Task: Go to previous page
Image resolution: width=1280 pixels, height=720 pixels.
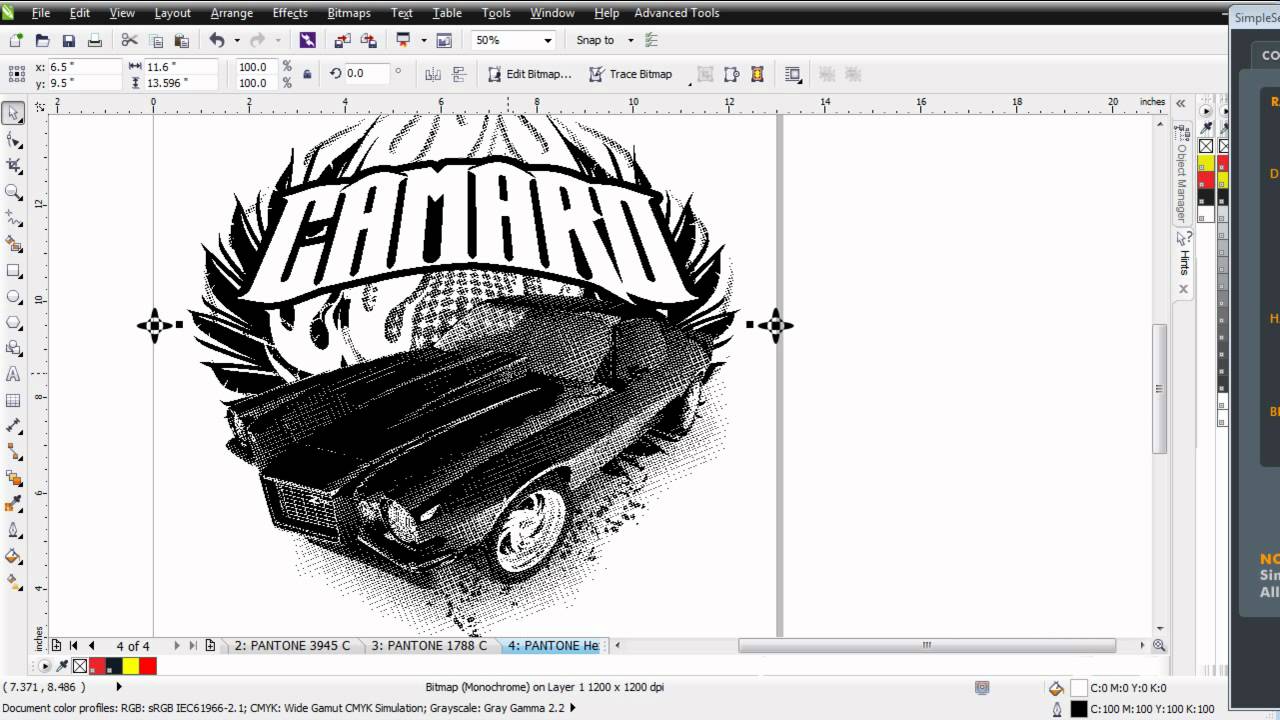Action: coord(92,646)
